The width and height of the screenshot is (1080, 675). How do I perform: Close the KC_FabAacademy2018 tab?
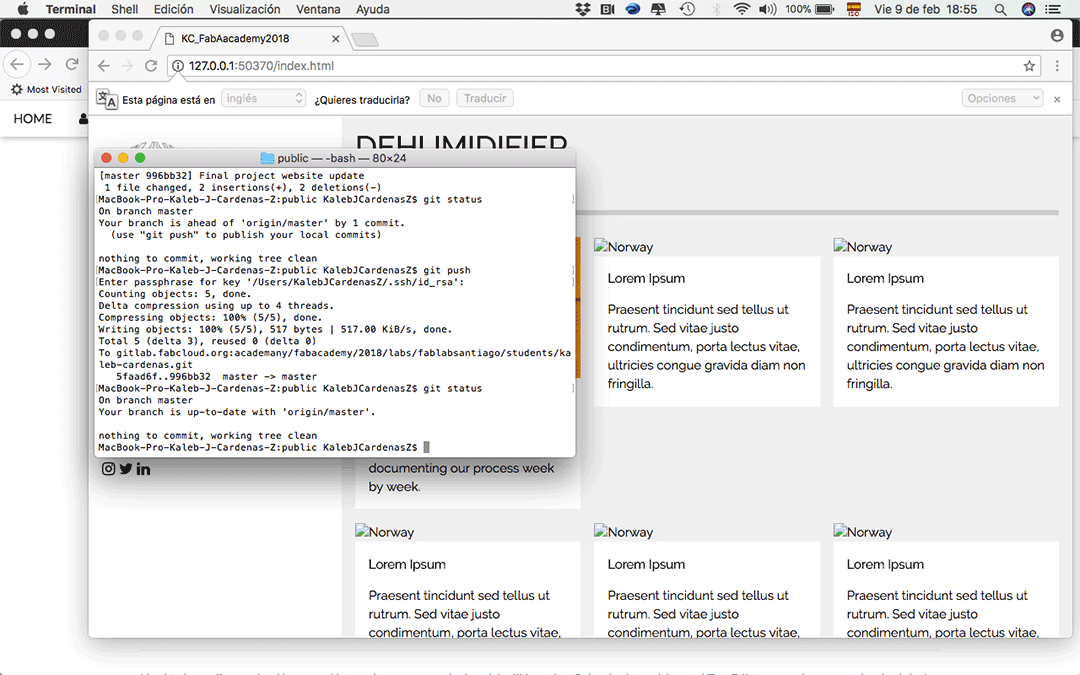335,39
